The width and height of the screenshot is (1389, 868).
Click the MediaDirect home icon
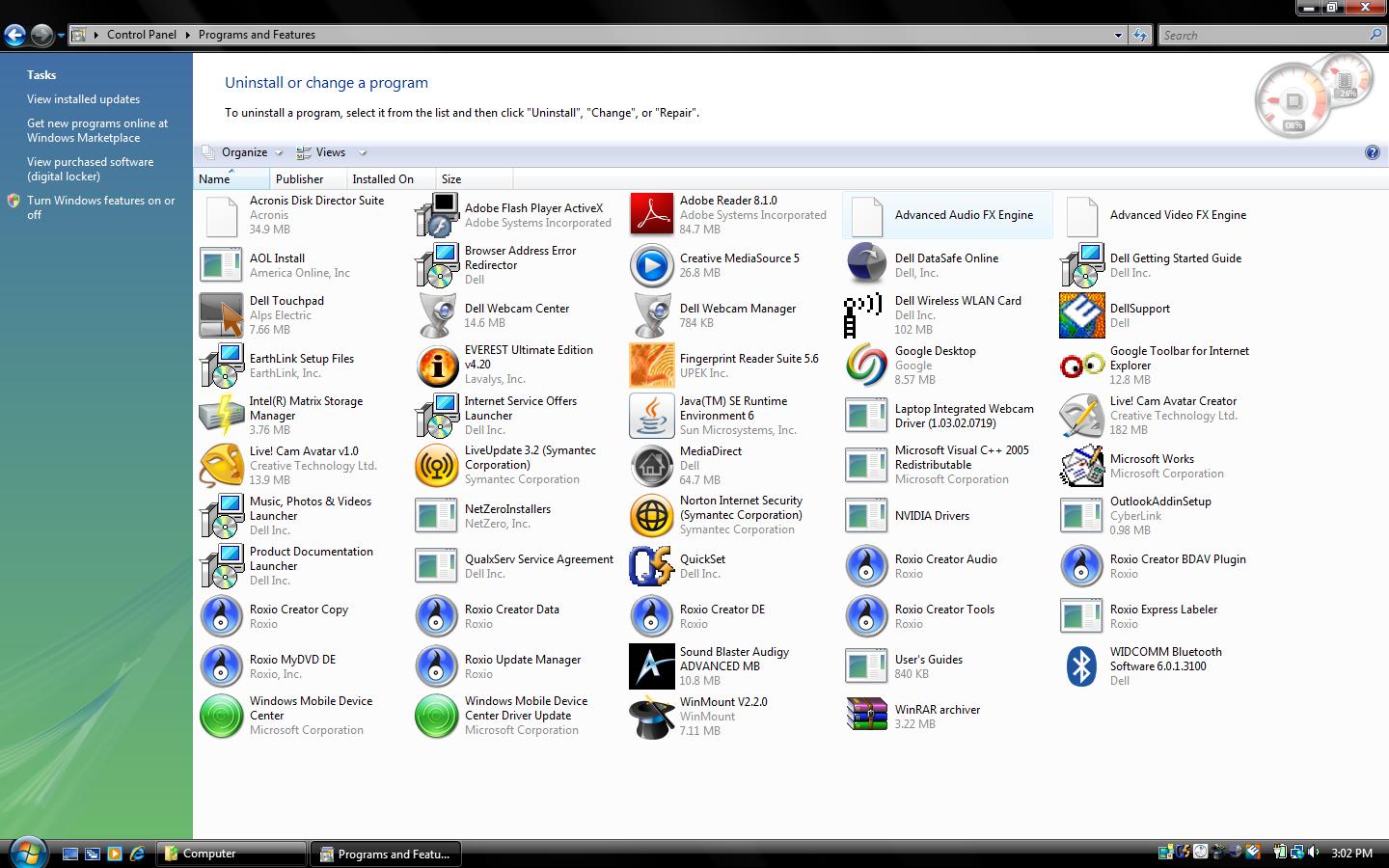(651, 466)
